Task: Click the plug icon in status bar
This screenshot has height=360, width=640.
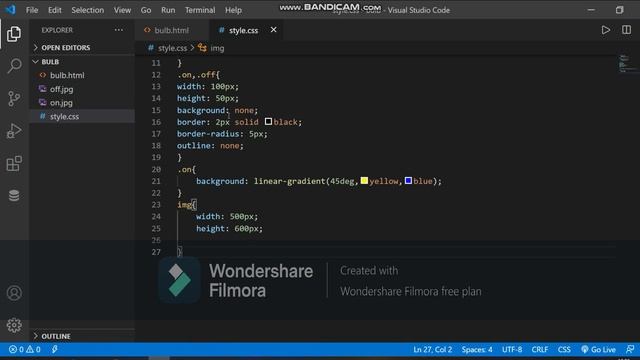Action: point(54,349)
